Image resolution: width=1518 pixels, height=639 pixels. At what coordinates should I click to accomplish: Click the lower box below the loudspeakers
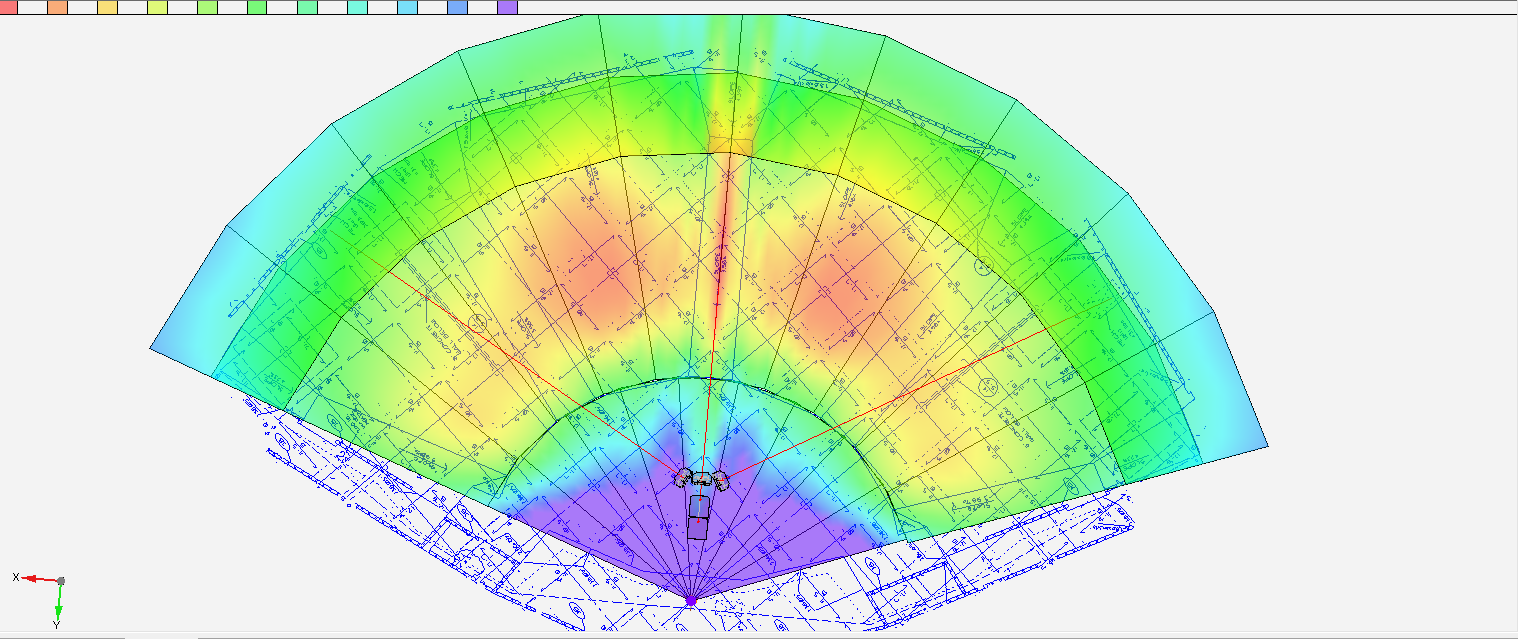pos(697,528)
